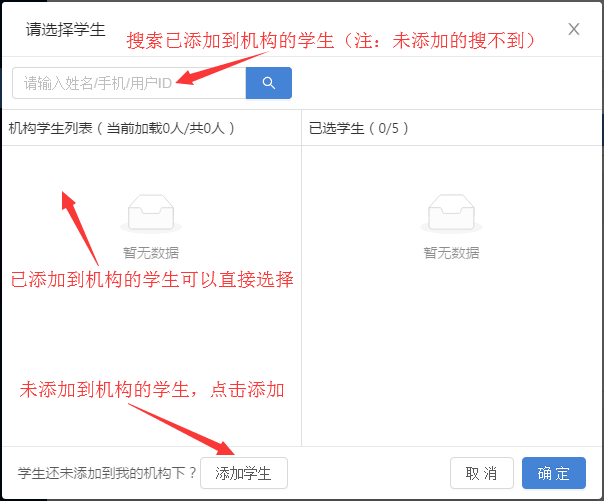Click 暂无数据 text in the selected panel
This screenshot has width=604, height=501.
pyautogui.click(x=451, y=253)
